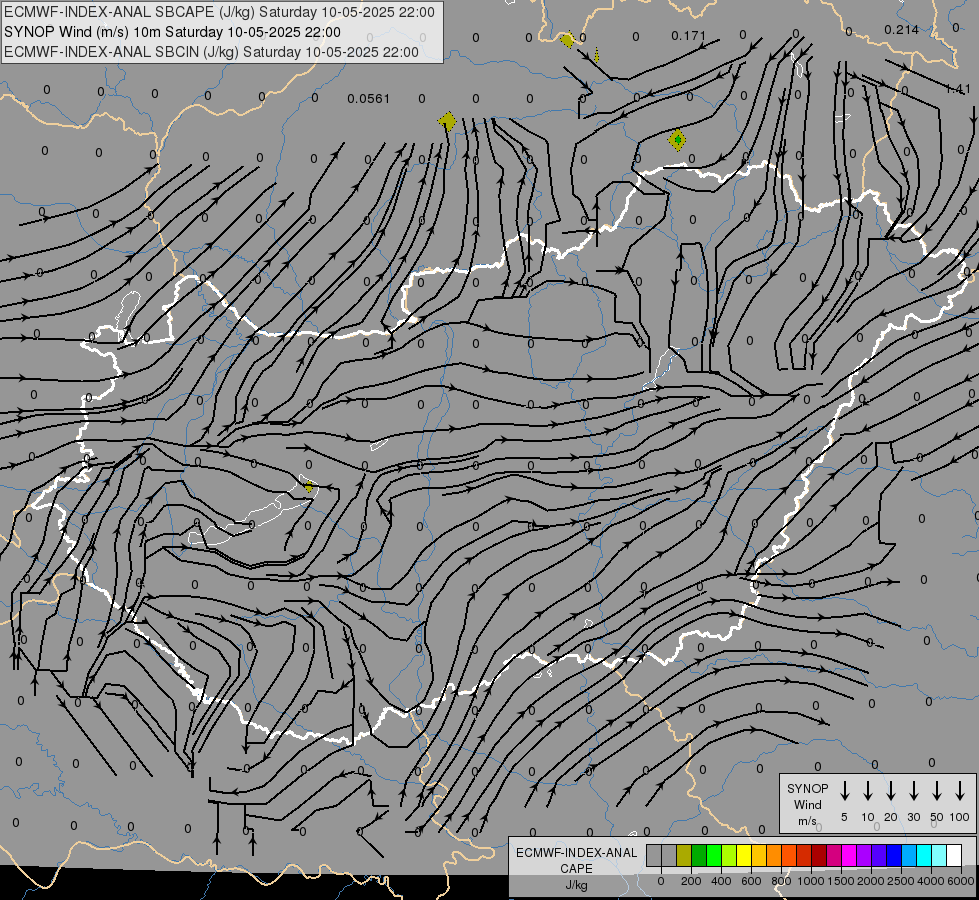This screenshot has width=979, height=900.
Task: Click the 0.0561 CAPE value on map
Action: click(x=368, y=99)
